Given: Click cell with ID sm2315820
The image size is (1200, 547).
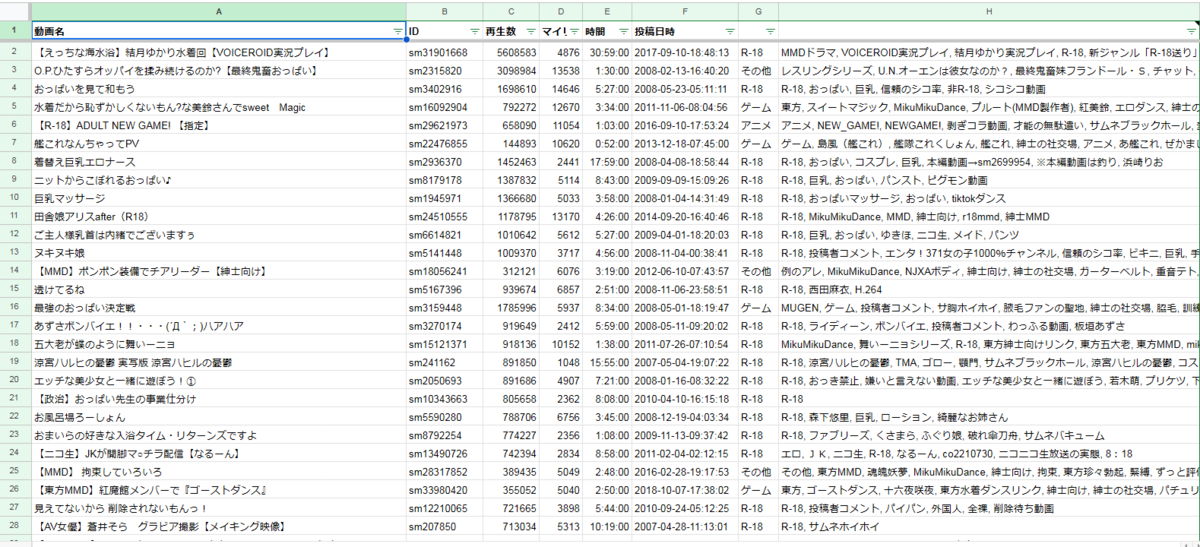Looking at the screenshot, I should pyautogui.click(x=444, y=70).
